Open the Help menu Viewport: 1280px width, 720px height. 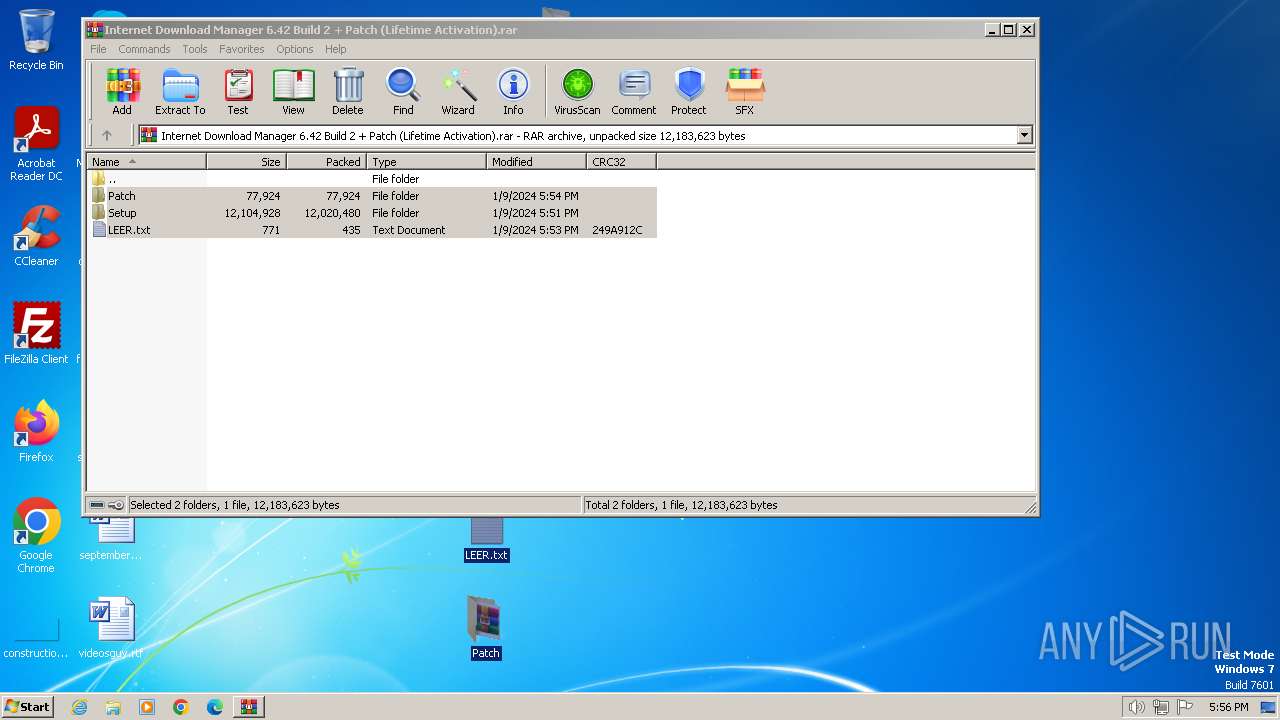point(336,49)
